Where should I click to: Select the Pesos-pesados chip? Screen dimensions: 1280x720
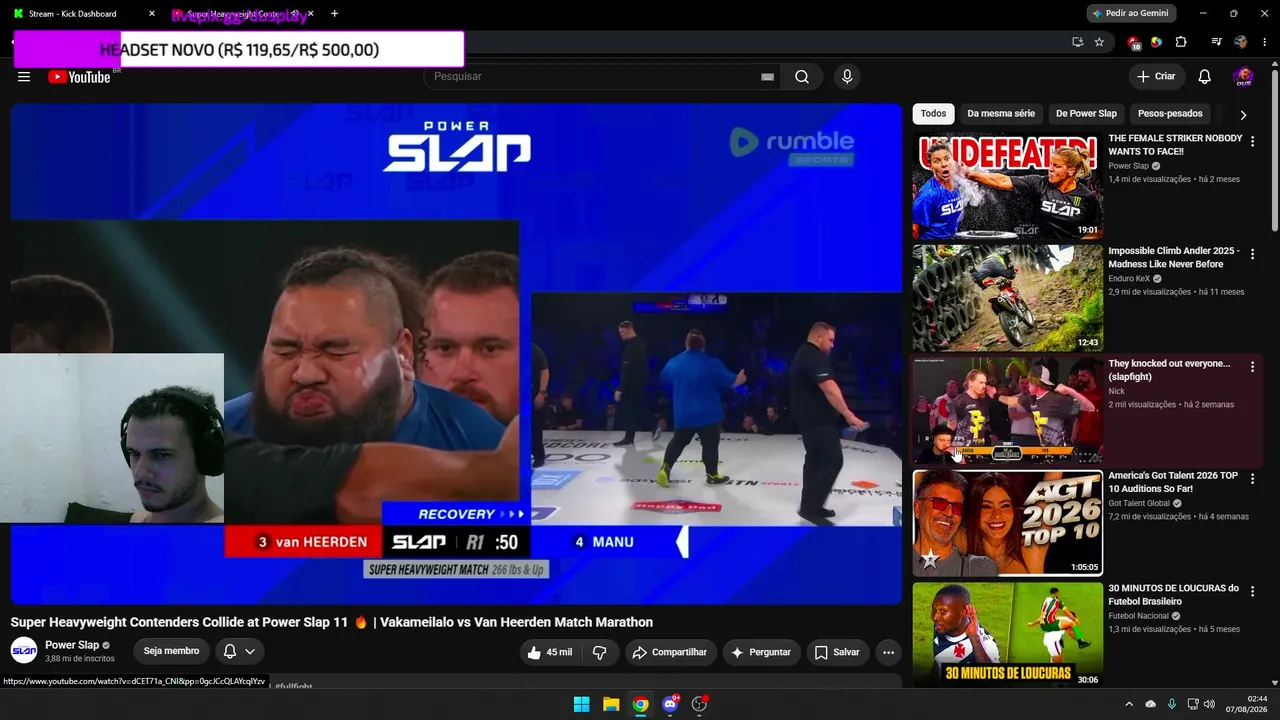1170,114
